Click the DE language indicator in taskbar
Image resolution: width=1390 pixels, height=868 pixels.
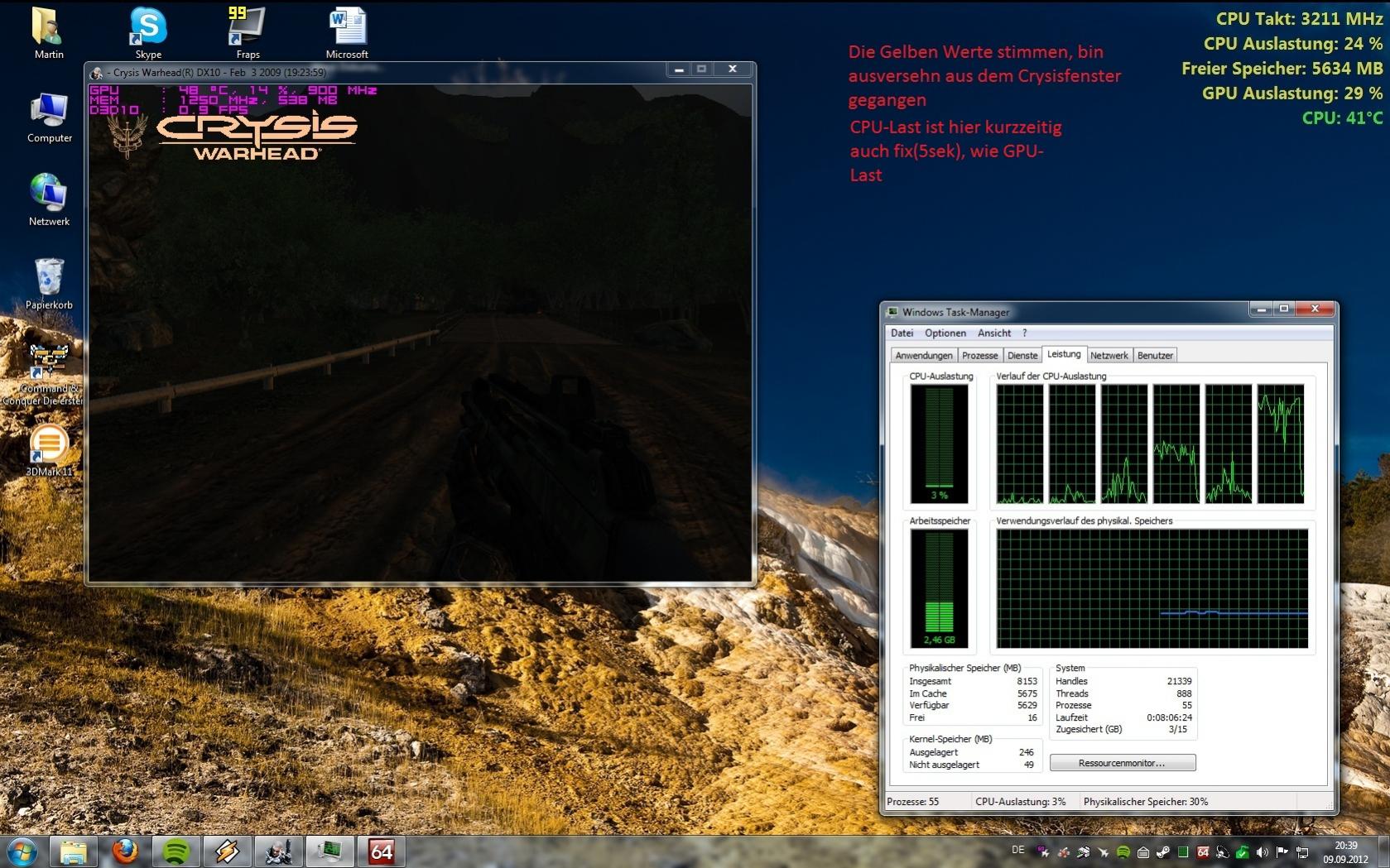pos(1018,850)
